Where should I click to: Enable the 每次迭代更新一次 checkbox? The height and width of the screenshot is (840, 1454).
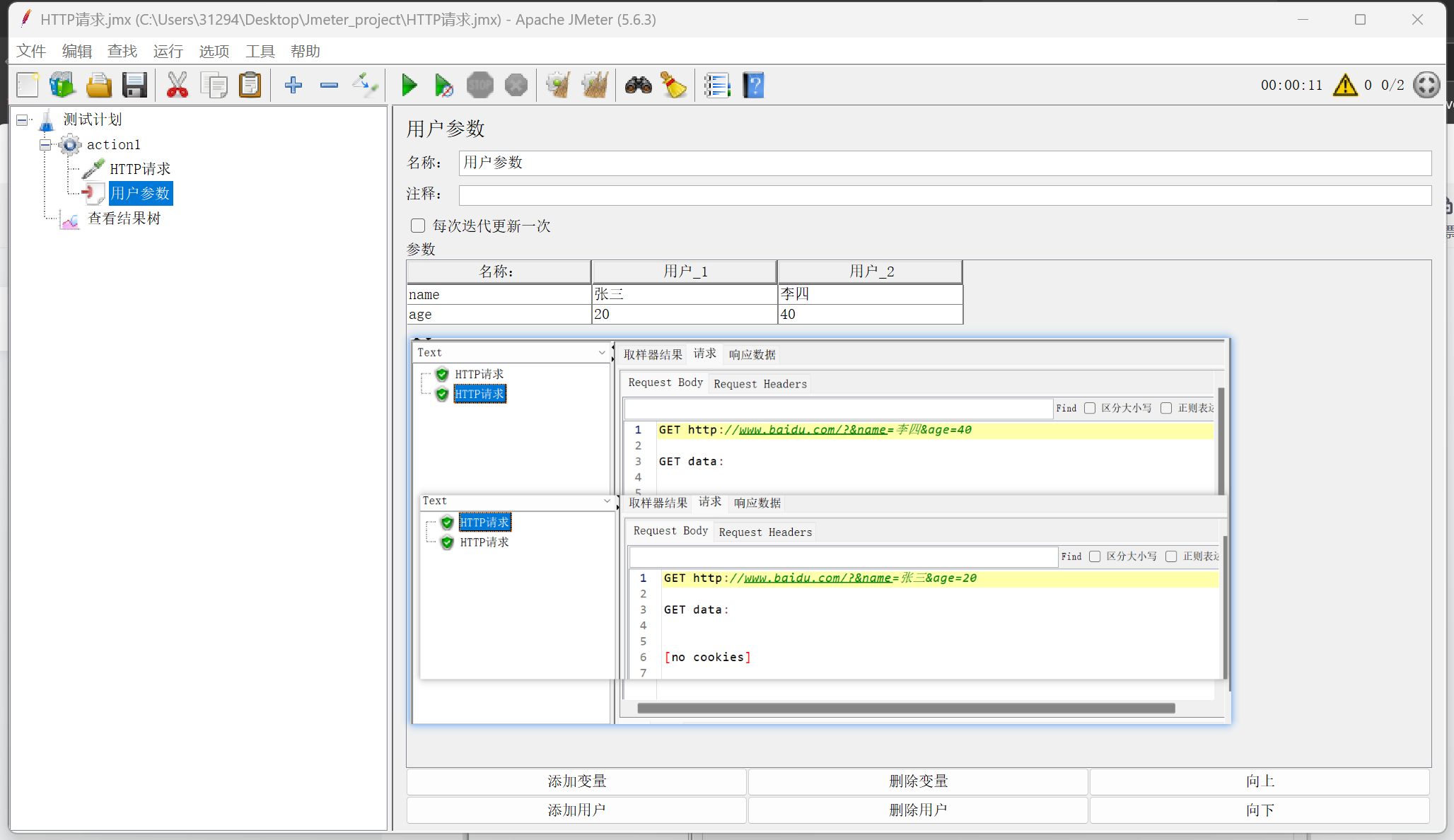pyautogui.click(x=418, y=226)
